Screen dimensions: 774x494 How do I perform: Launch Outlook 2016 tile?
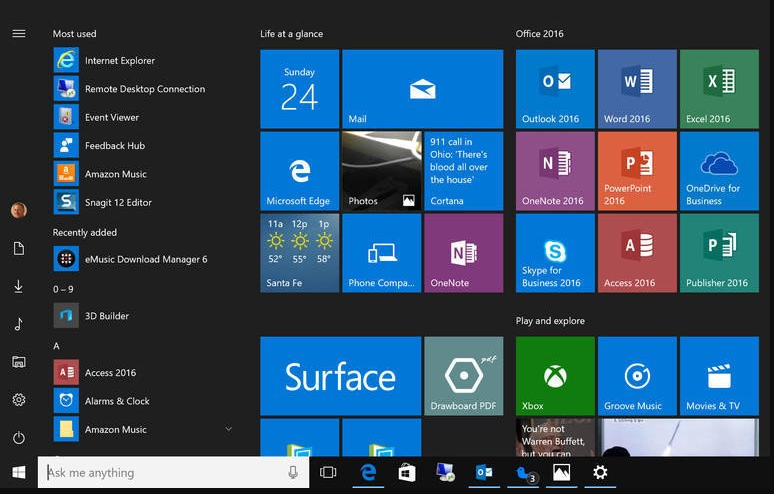tap(555, 89)
